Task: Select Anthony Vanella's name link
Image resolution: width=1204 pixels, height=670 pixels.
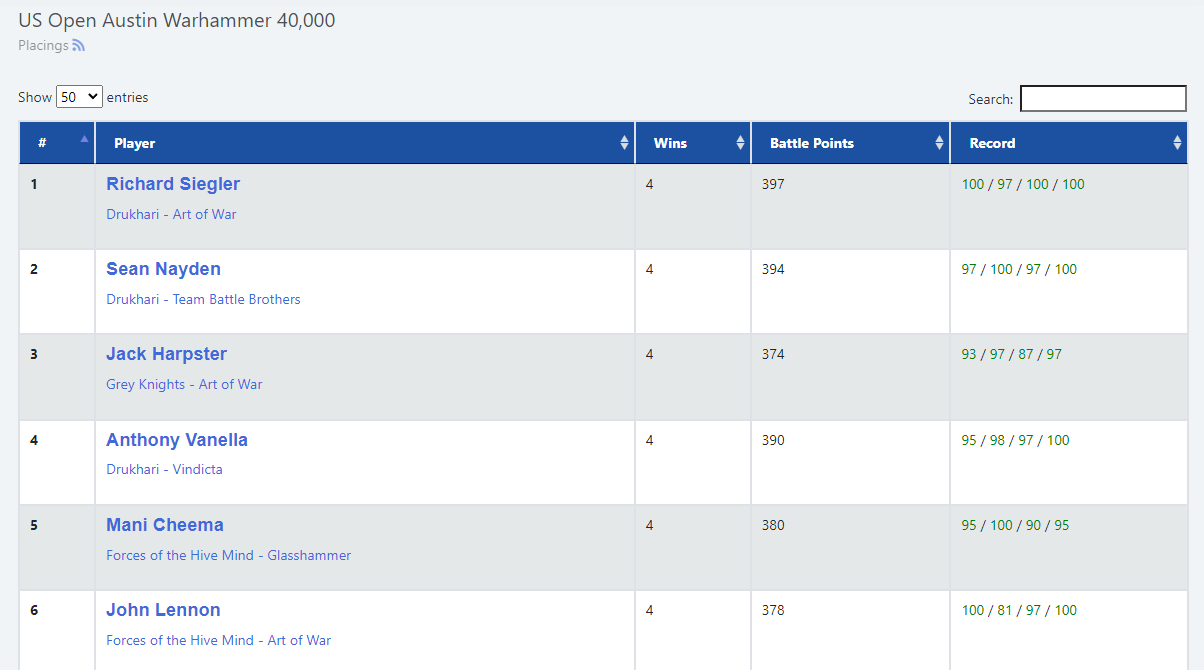Action: (x=177, y=440)
